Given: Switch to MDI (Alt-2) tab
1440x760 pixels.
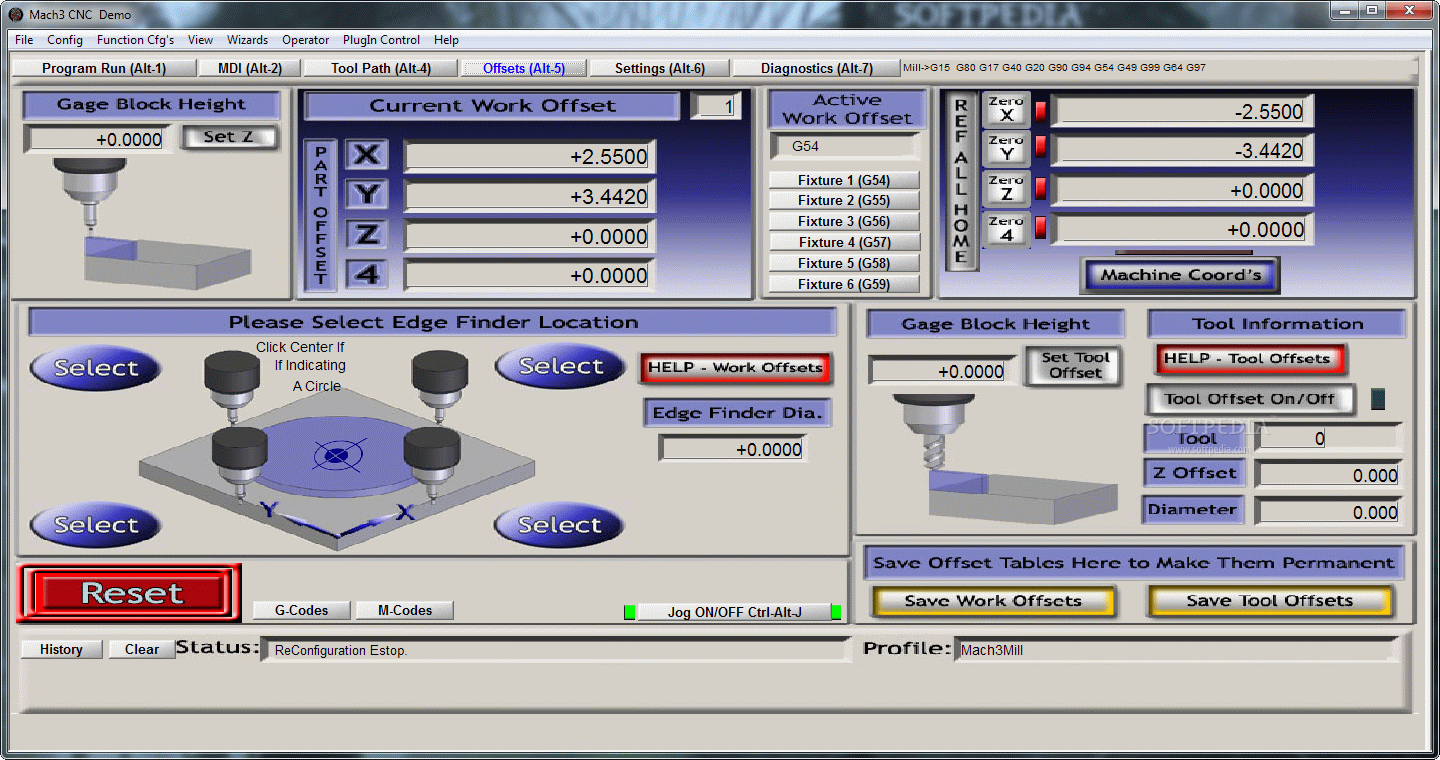Looking at the screenshot, I should (x=250, y=68).
